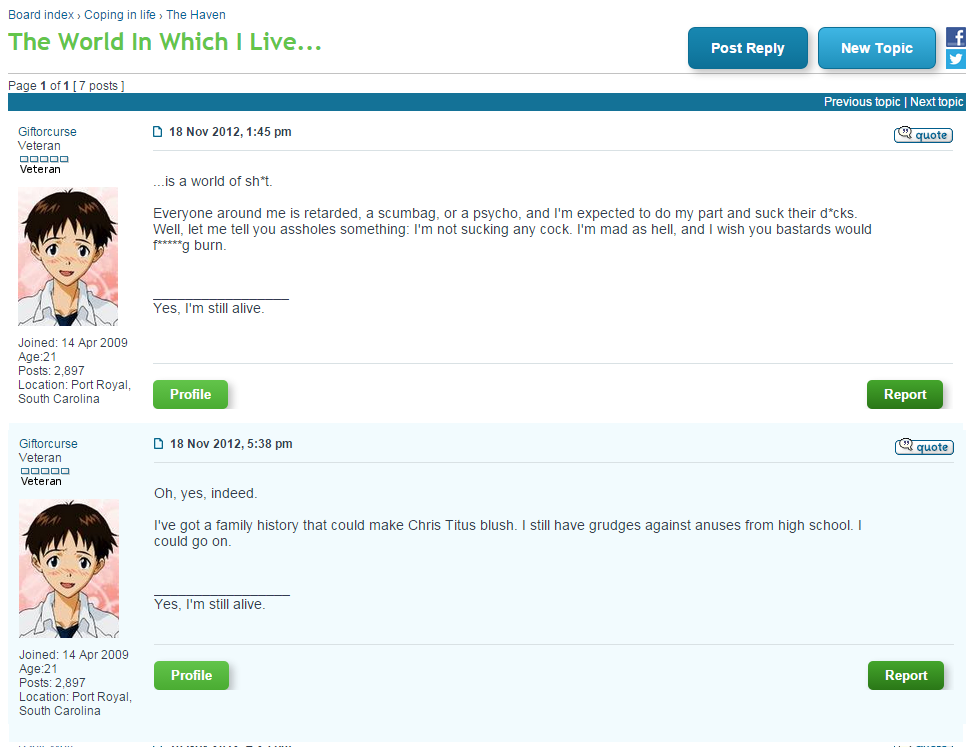Share topic via Facebook icon
The width and height of the screenshot is (971, 747).
[956, 37]
